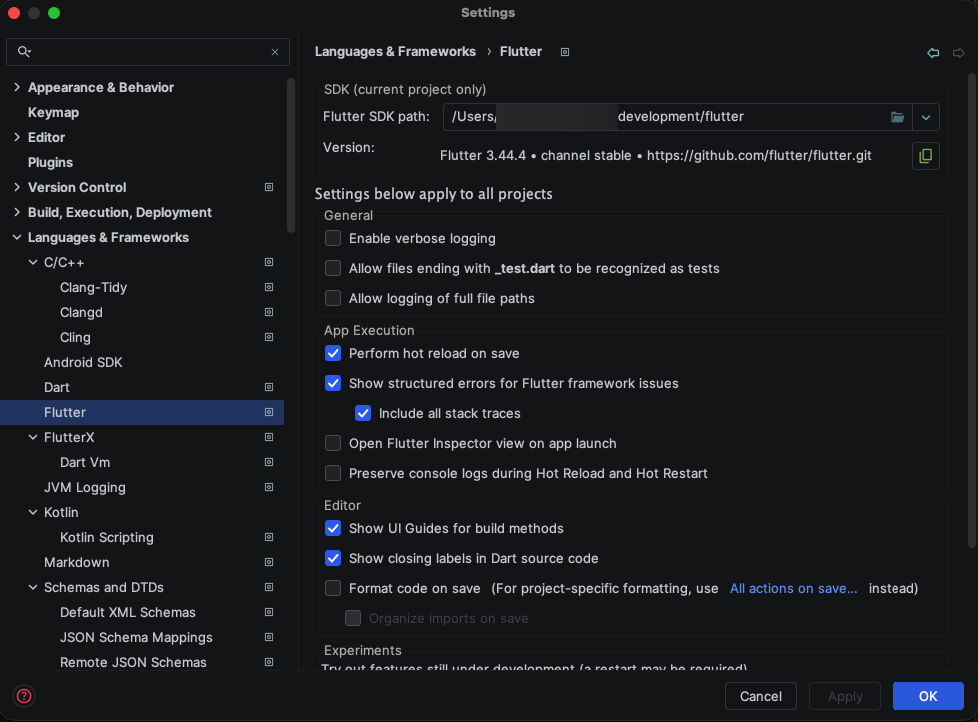Click project icon next to C/C++

click(269, 262)
